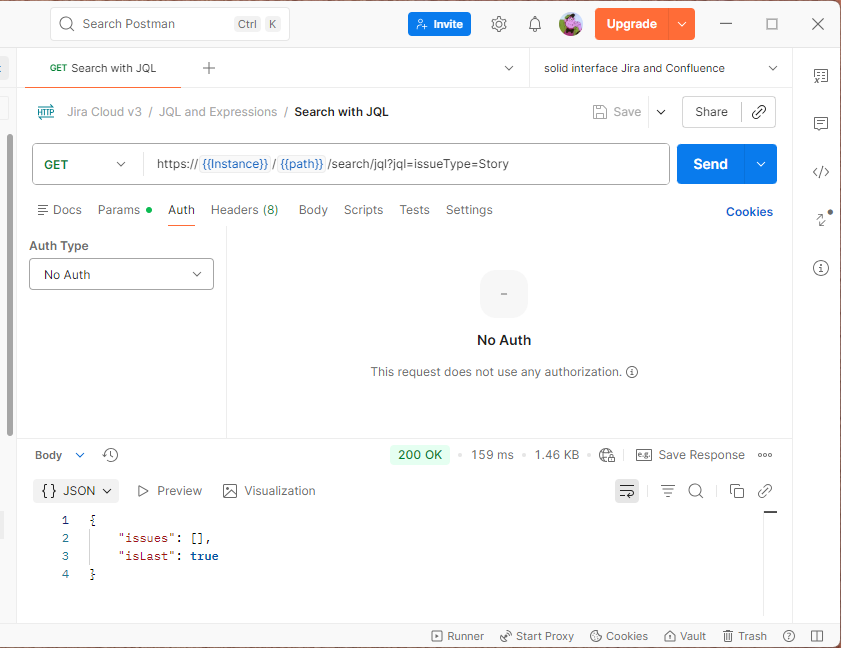Copy the response body to clipboard

tap(737, 491)
